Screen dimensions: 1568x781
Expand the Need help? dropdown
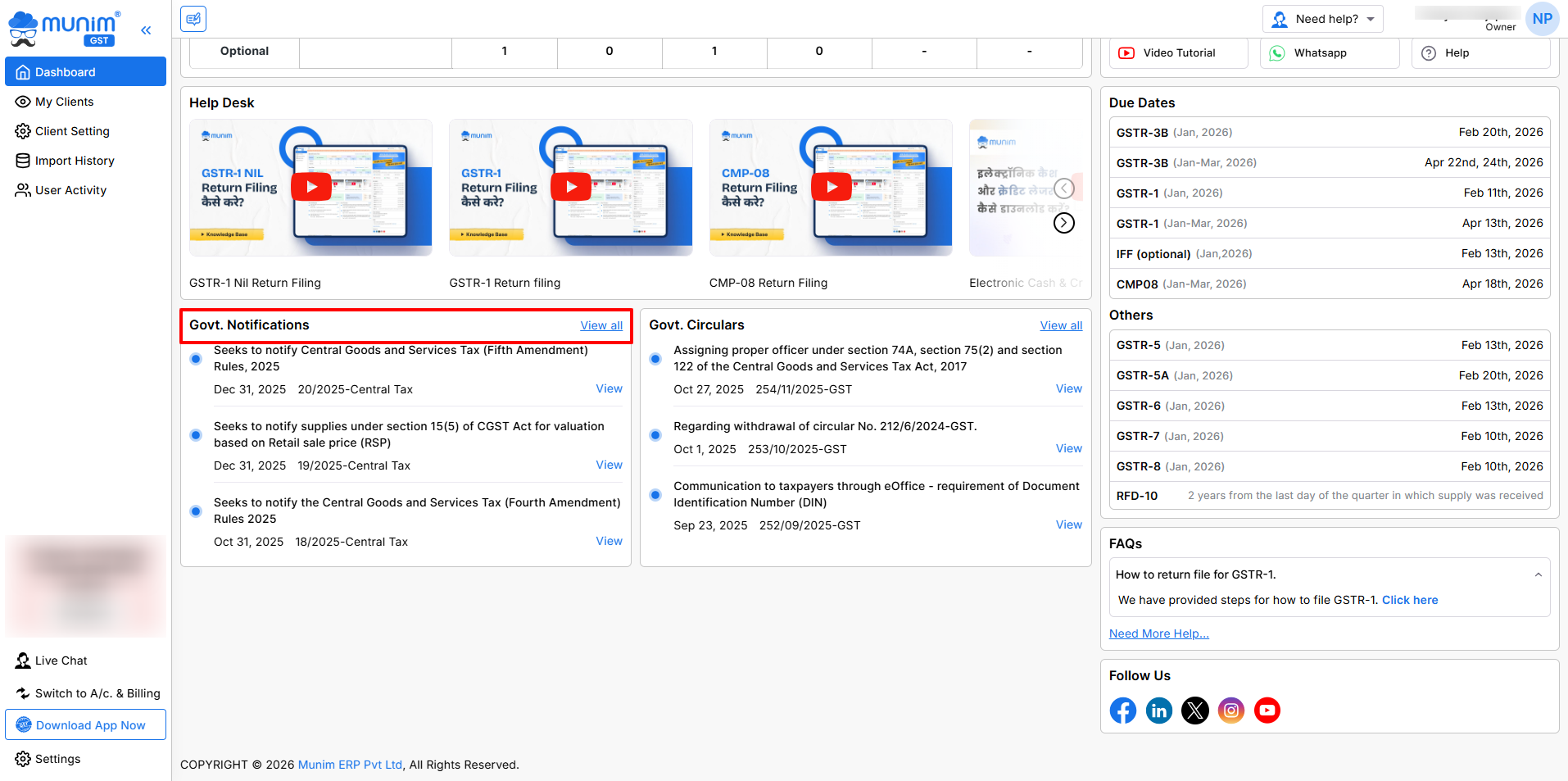click(x=1322, y=19)
